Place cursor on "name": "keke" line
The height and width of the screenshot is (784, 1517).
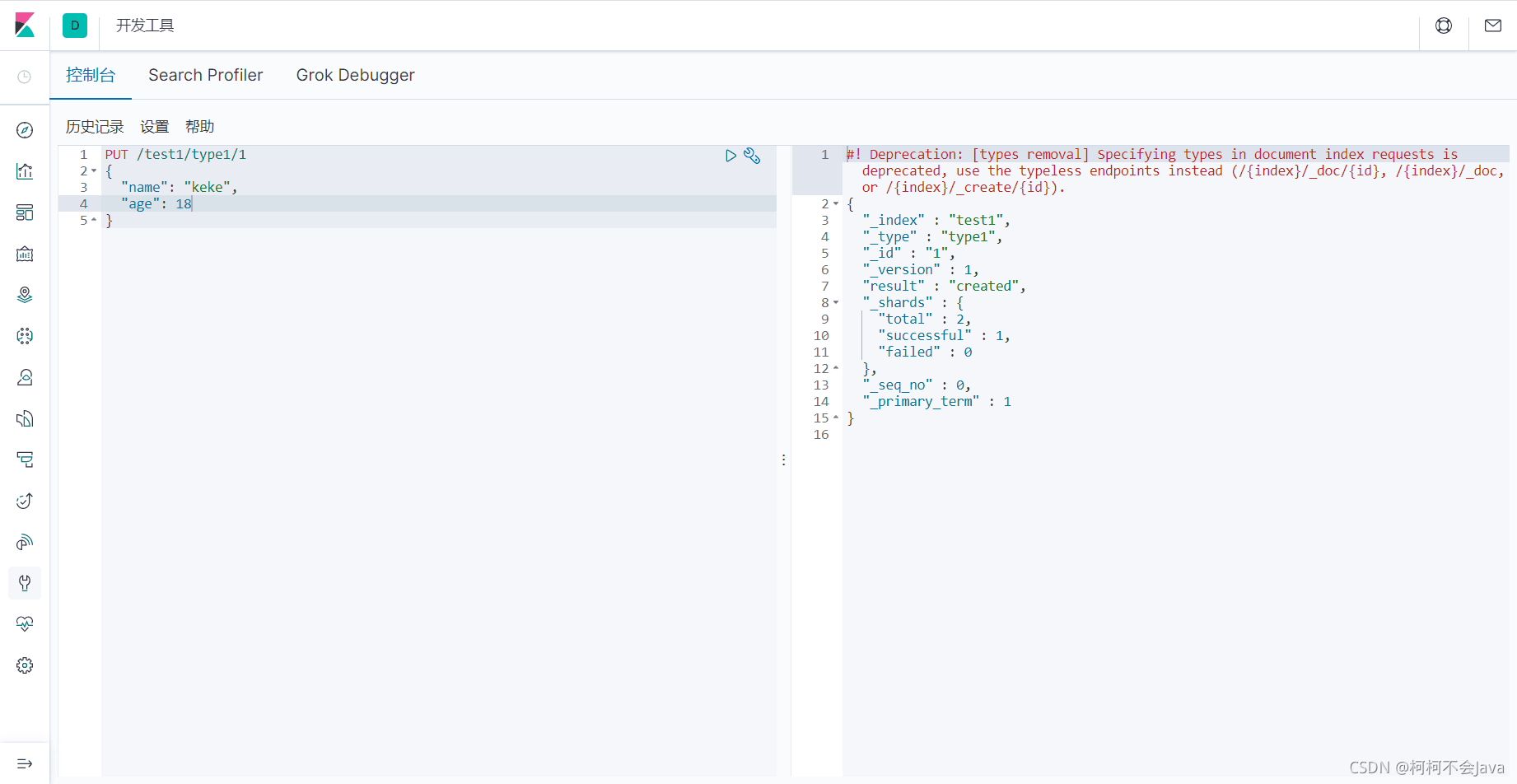[180, 187]
